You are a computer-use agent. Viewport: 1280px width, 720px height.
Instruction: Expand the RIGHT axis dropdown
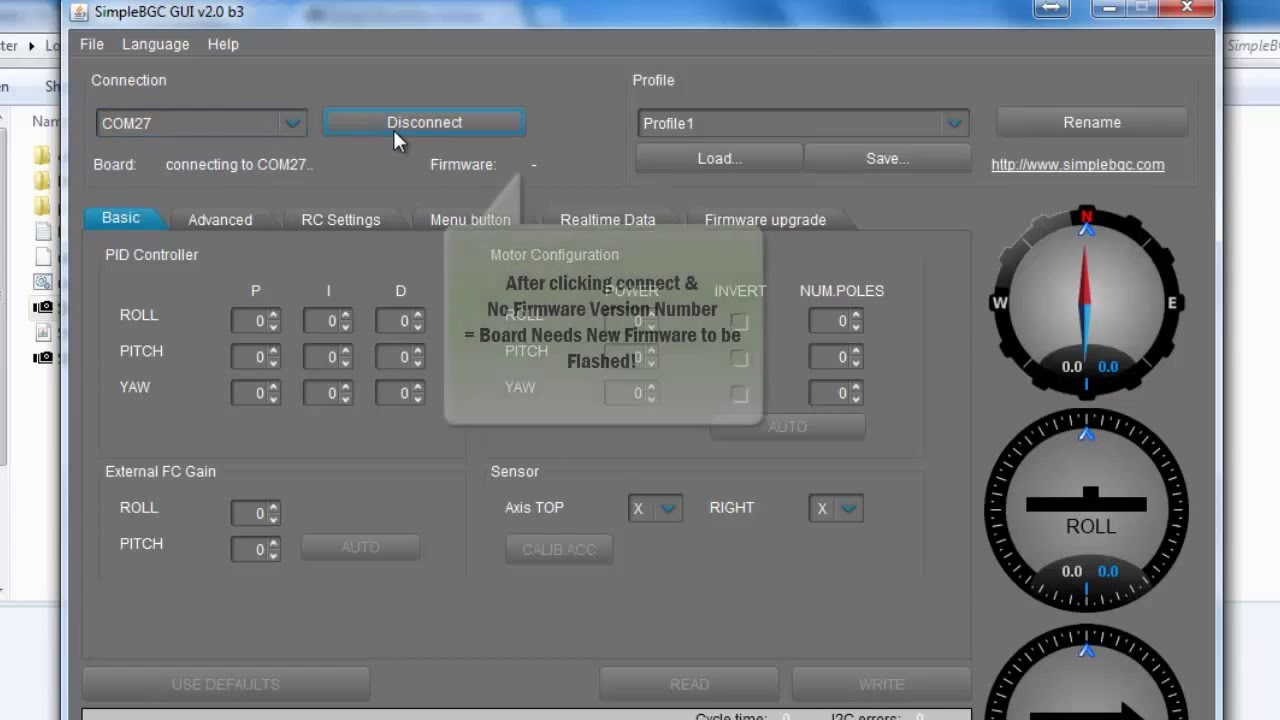click(835, 508)
